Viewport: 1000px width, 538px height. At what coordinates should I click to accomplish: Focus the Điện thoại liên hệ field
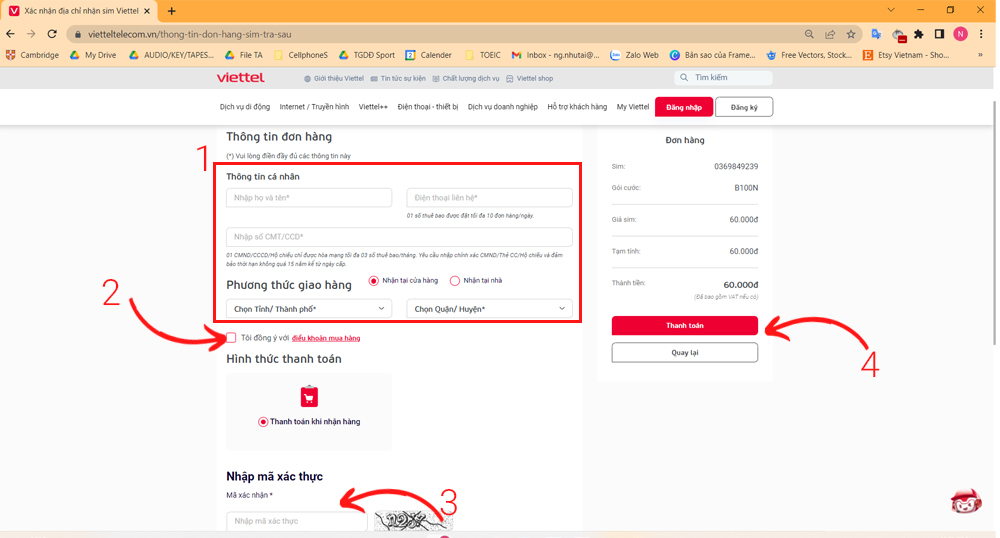[x=489, y=198]
